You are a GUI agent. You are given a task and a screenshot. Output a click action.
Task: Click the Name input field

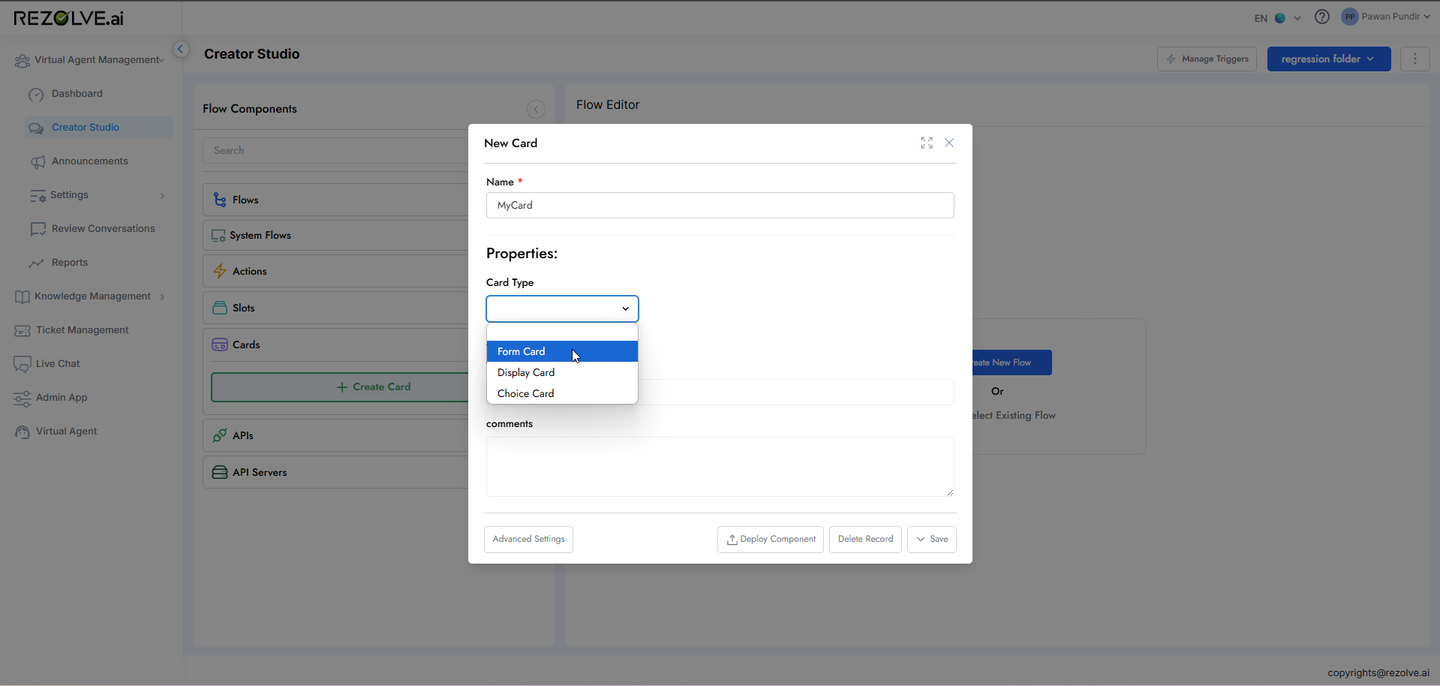(x=720, y=205)
